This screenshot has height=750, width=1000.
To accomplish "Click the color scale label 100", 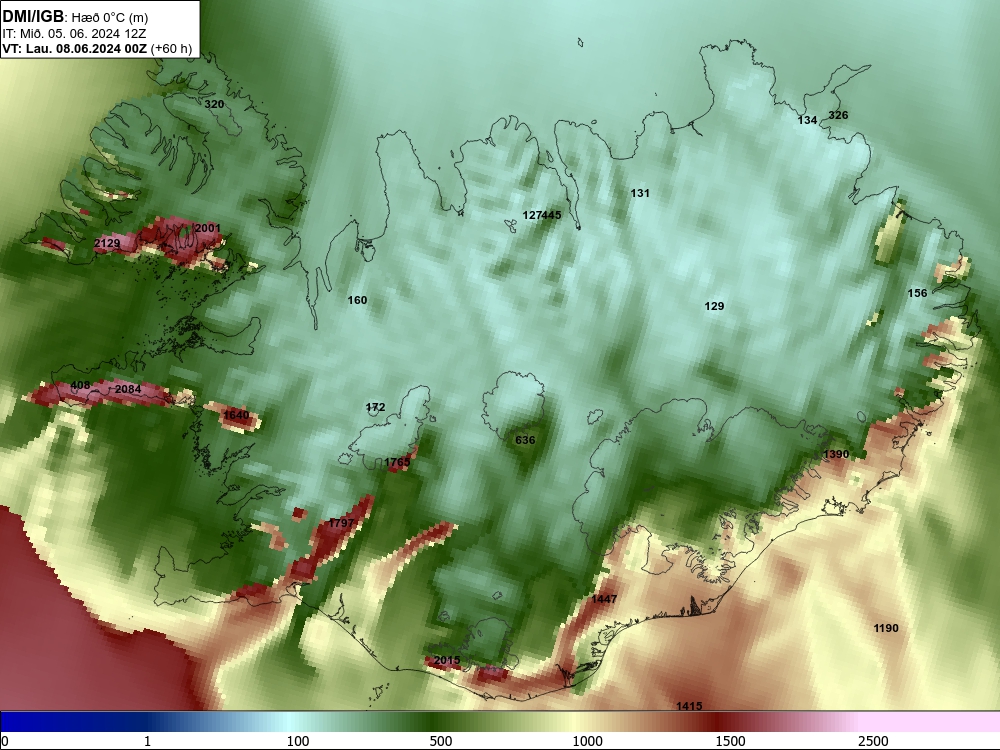I will pyautogui.click(x=298, y=741).
